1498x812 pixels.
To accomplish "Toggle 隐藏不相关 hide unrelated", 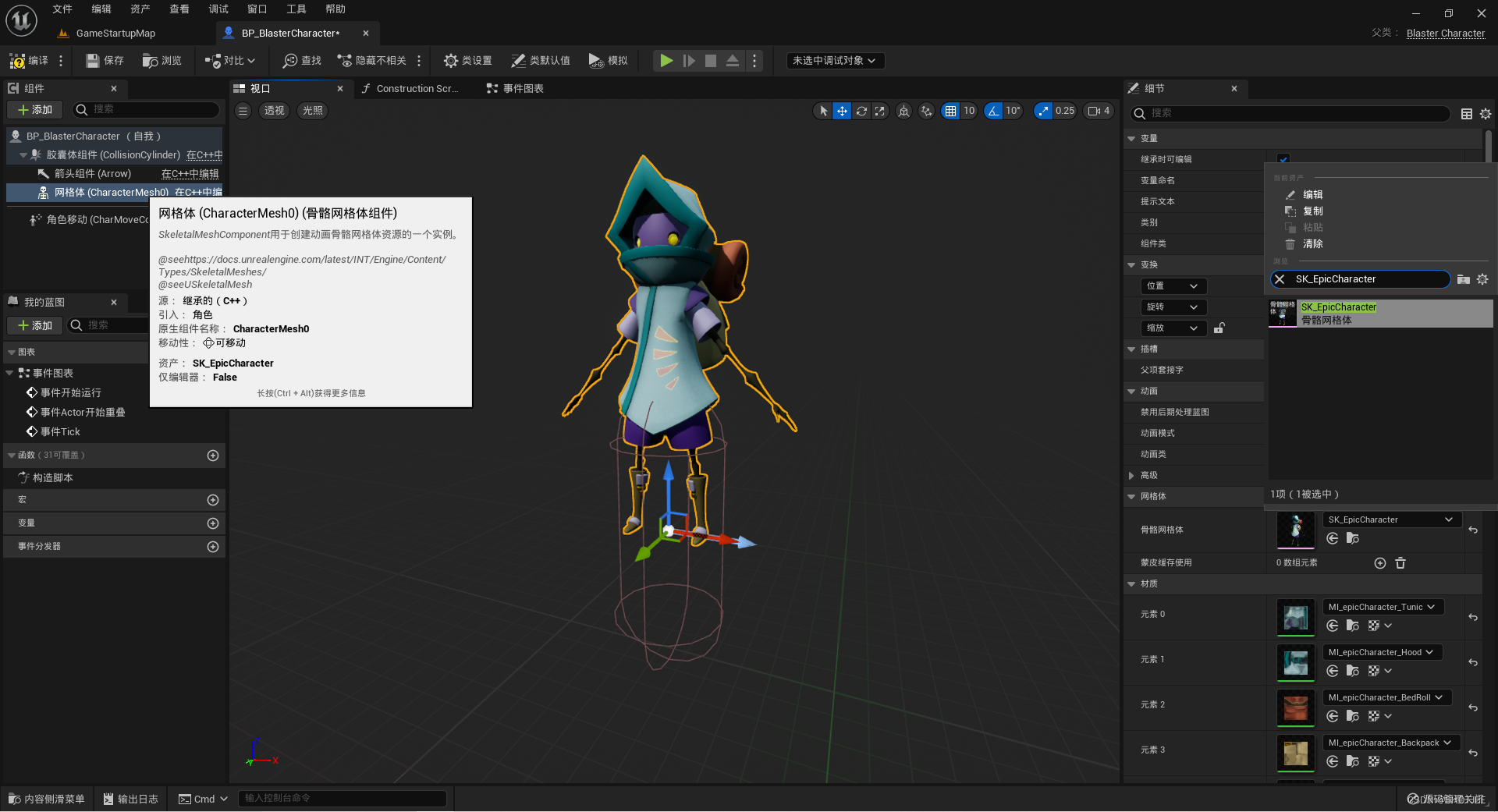I will pyautogui.click(x=372, y=61).
